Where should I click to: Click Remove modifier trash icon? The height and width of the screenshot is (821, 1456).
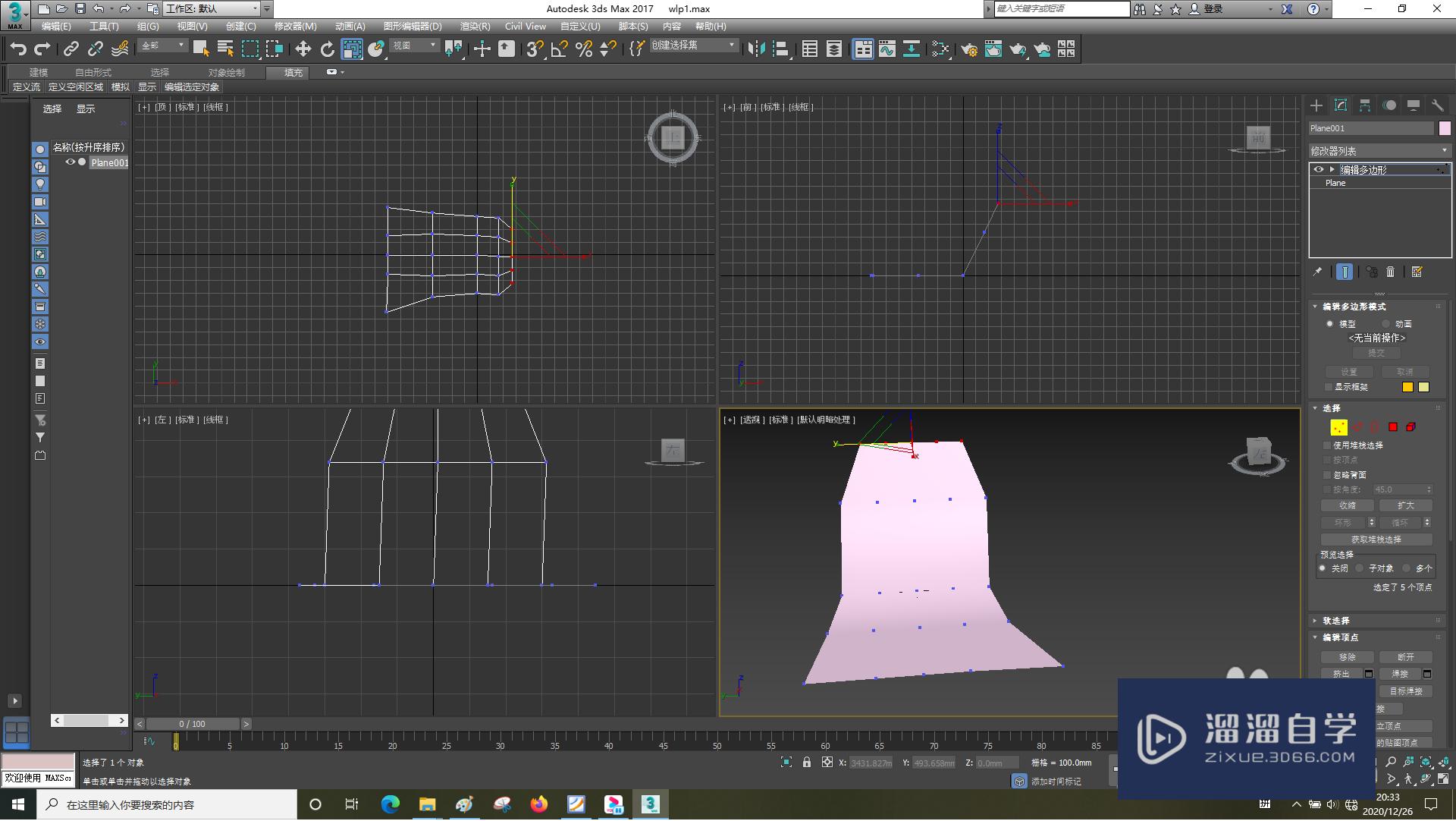click(x=1390, y=272)
